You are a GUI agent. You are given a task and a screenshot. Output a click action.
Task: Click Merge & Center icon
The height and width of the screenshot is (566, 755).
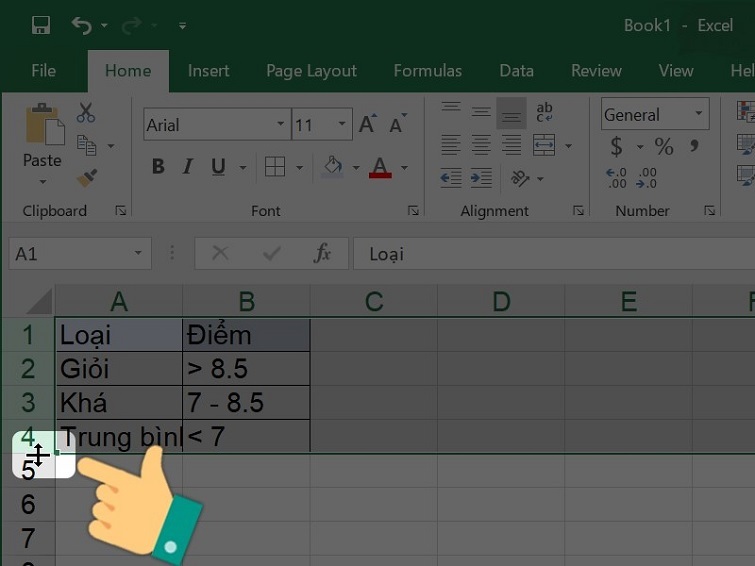(x=544, y=145)
